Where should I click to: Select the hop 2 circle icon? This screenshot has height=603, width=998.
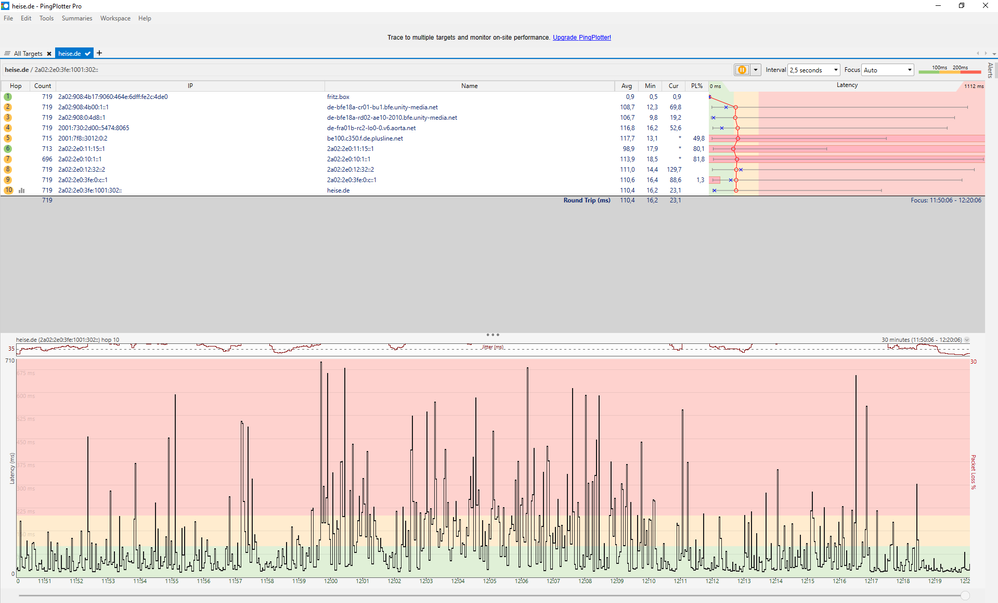tap(8, 107)
